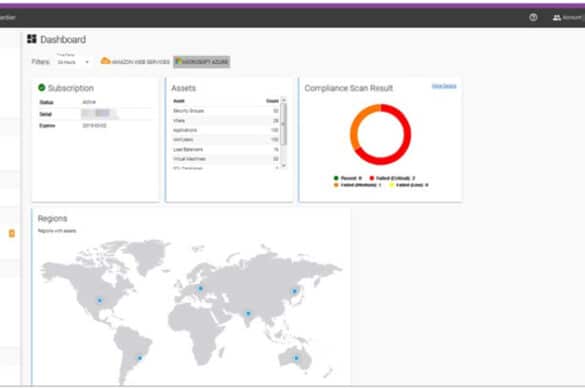This screenshot has height=390, width=585.
Task: Select the Microsoft Azure filter
Action: 201,62
